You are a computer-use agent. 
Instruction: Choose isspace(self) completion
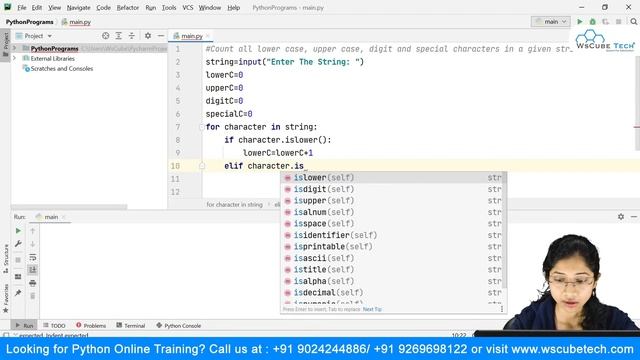point(393,224)
